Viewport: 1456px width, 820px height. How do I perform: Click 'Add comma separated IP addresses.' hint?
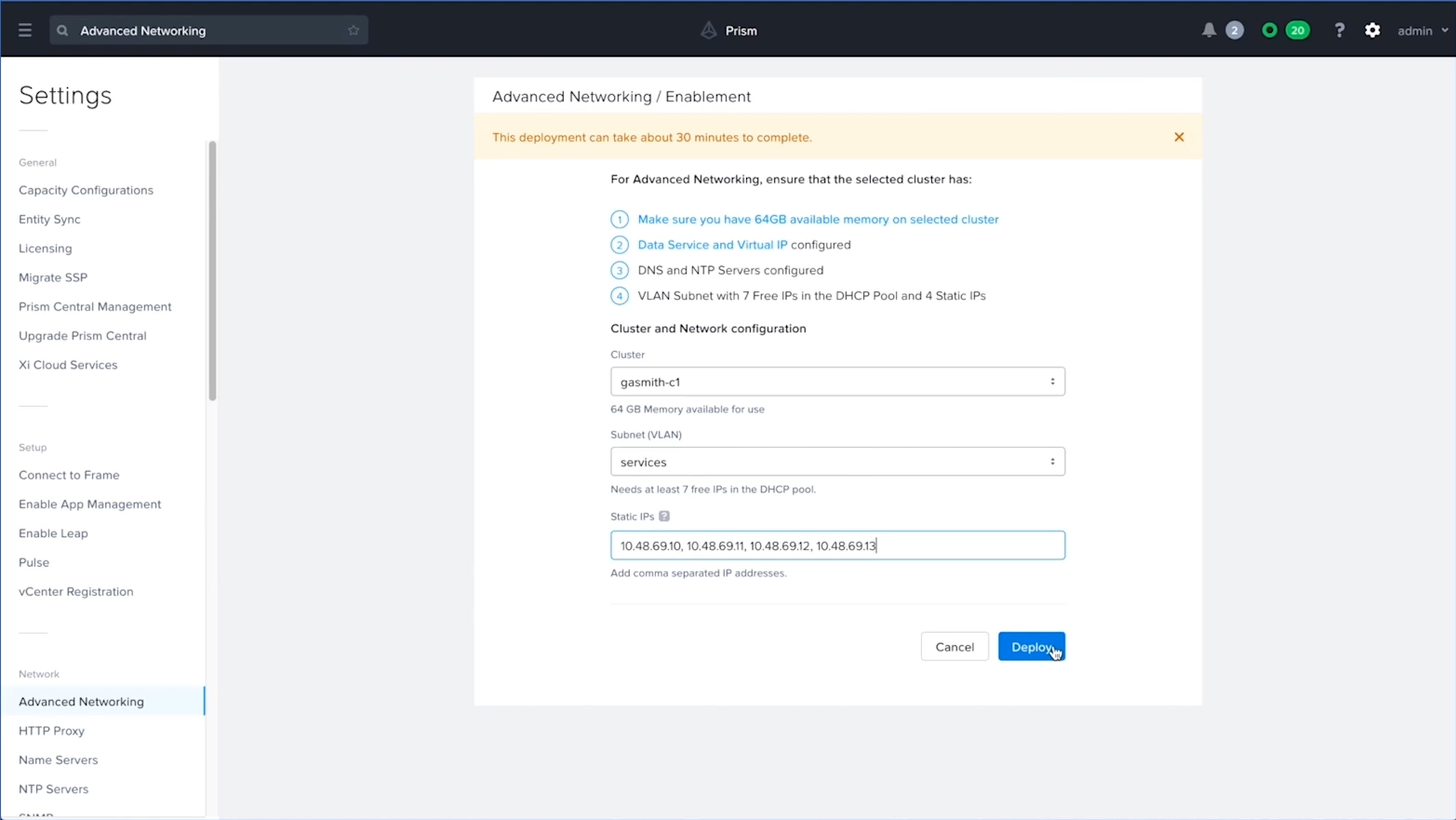pos(699,573)
